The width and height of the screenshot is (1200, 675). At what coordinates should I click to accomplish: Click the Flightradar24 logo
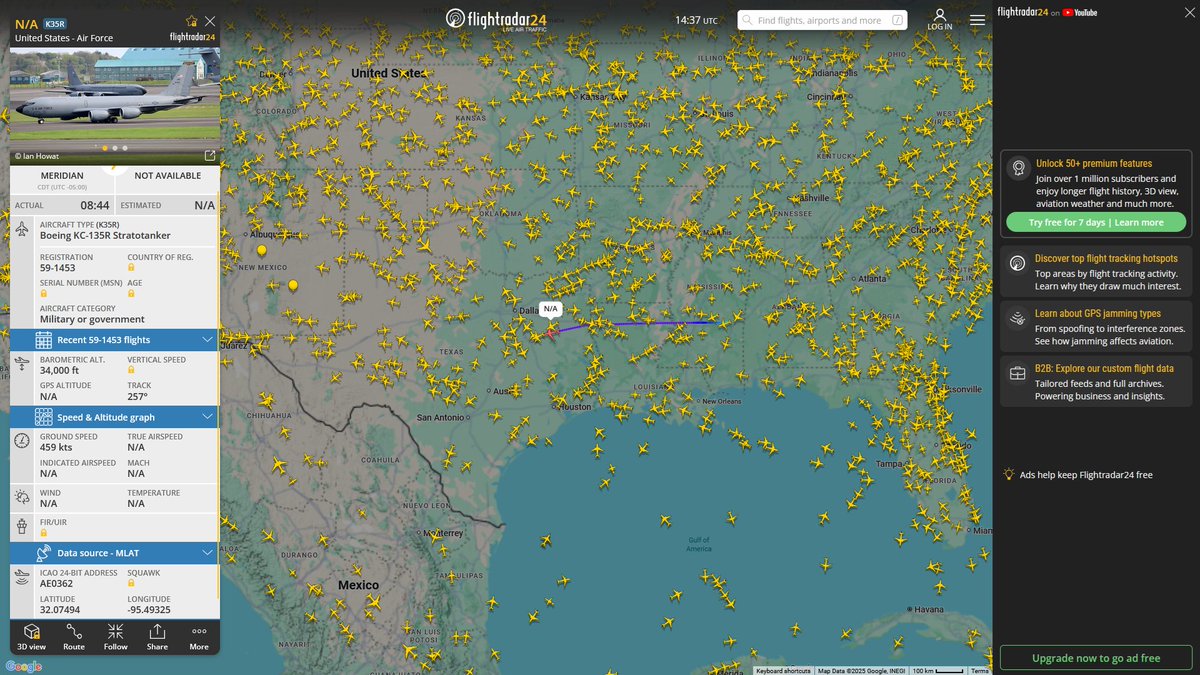pos(496,20)
